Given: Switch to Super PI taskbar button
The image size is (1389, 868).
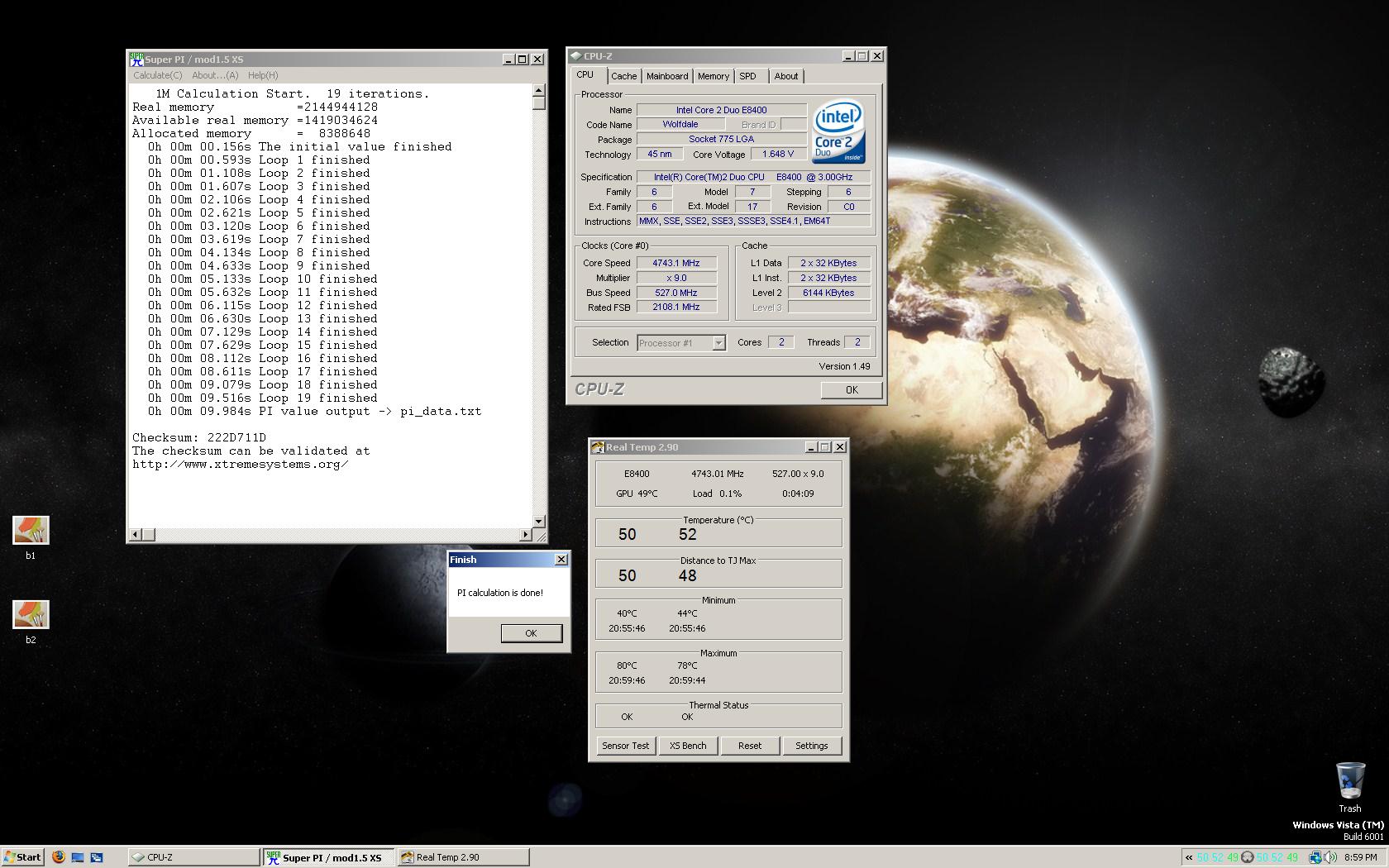Looking at the screenshot, I should 328,857.
